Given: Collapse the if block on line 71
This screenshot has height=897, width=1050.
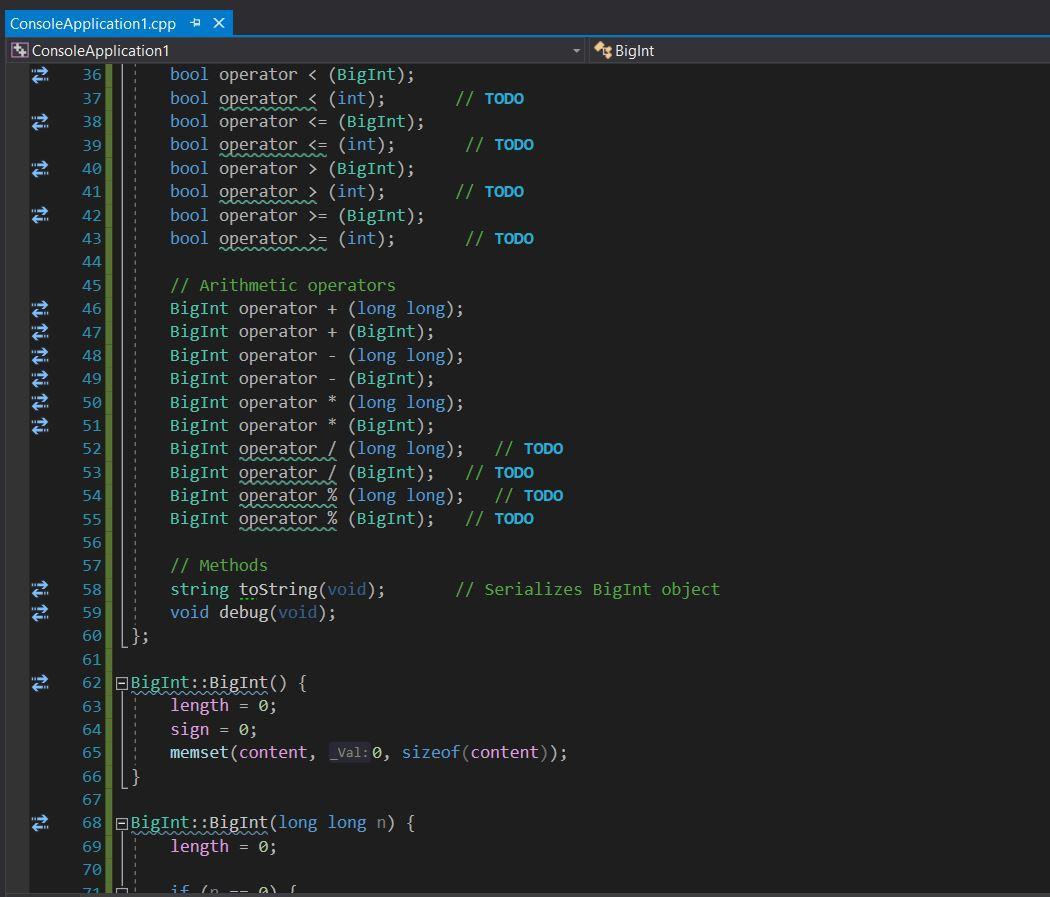Looking at the screenshot, I should coord(122,891).
